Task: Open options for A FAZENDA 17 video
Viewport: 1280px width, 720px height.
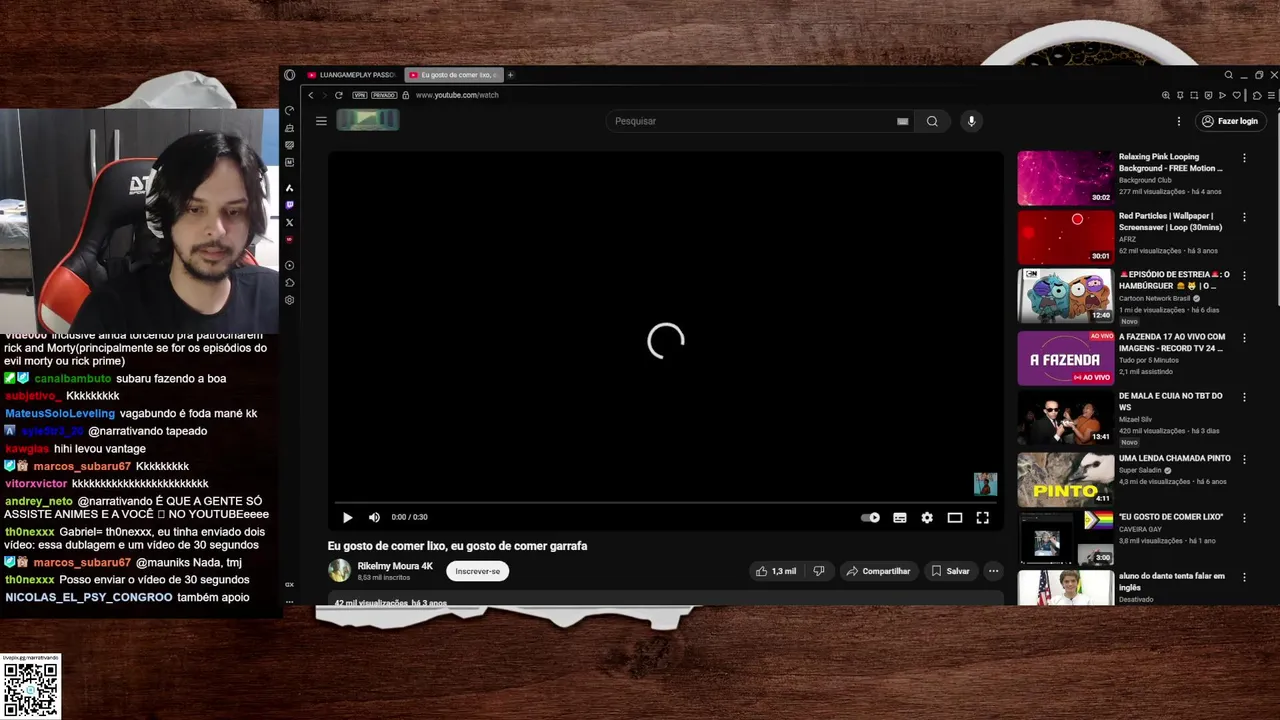Action: point(1244,338)
